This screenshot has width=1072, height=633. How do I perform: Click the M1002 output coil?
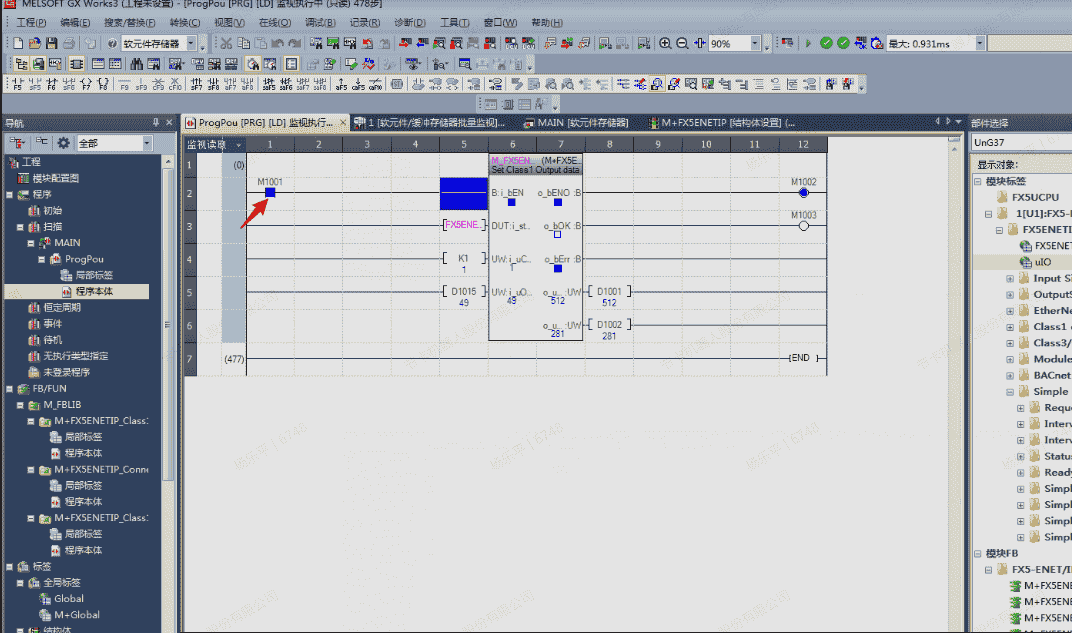click(x=803, y=192)
